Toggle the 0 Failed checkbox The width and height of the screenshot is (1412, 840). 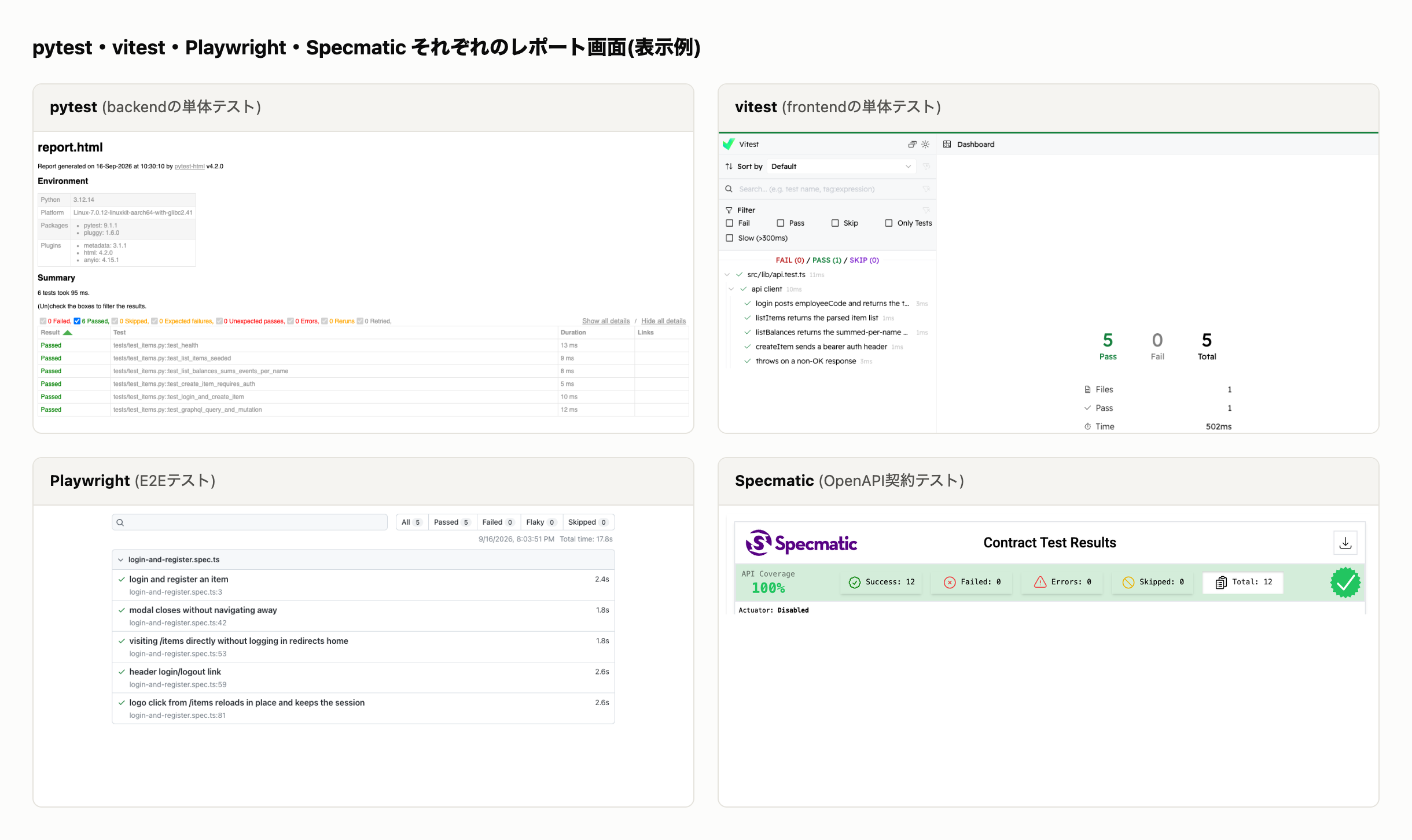(43, 321)
